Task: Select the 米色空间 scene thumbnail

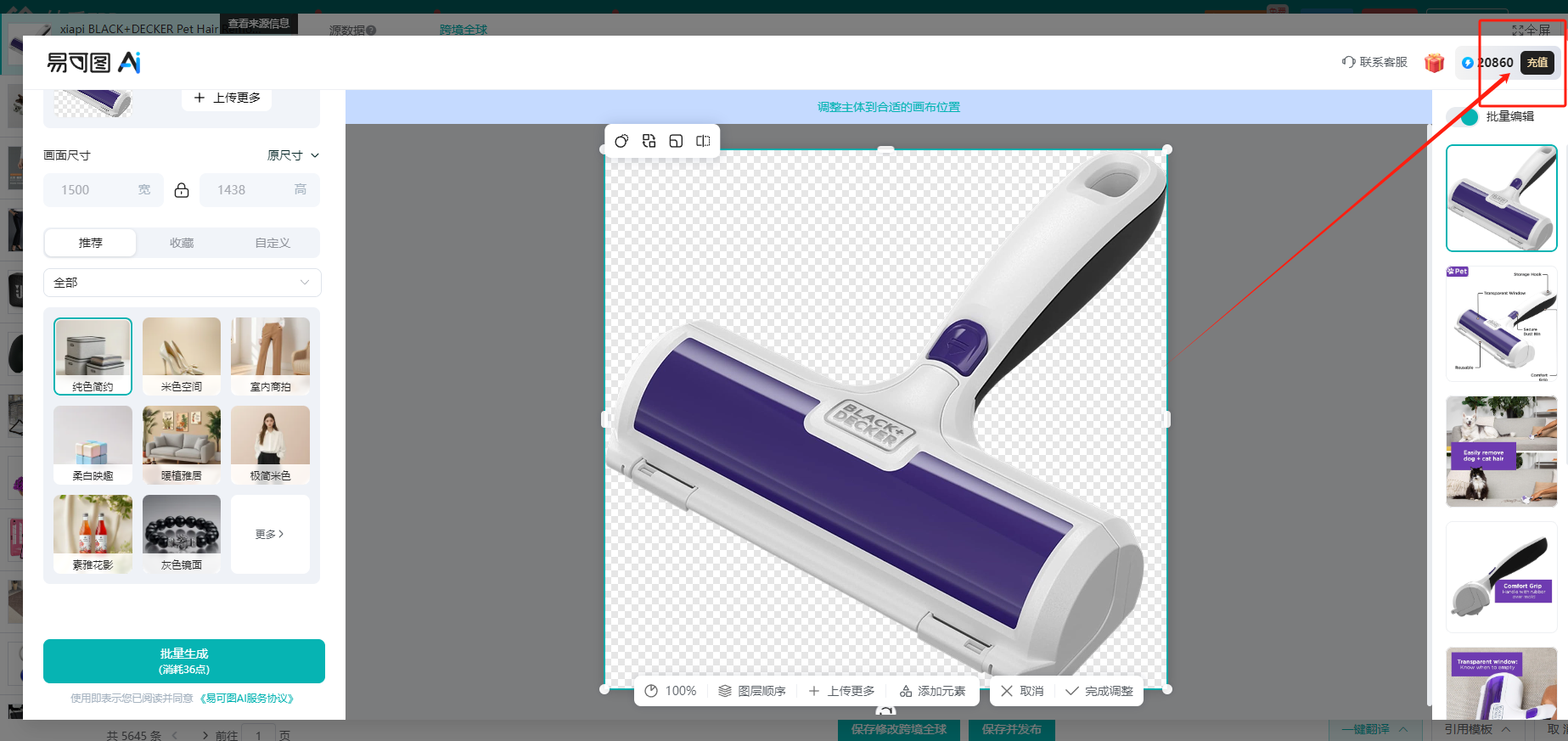Action: tap(182, 356)
